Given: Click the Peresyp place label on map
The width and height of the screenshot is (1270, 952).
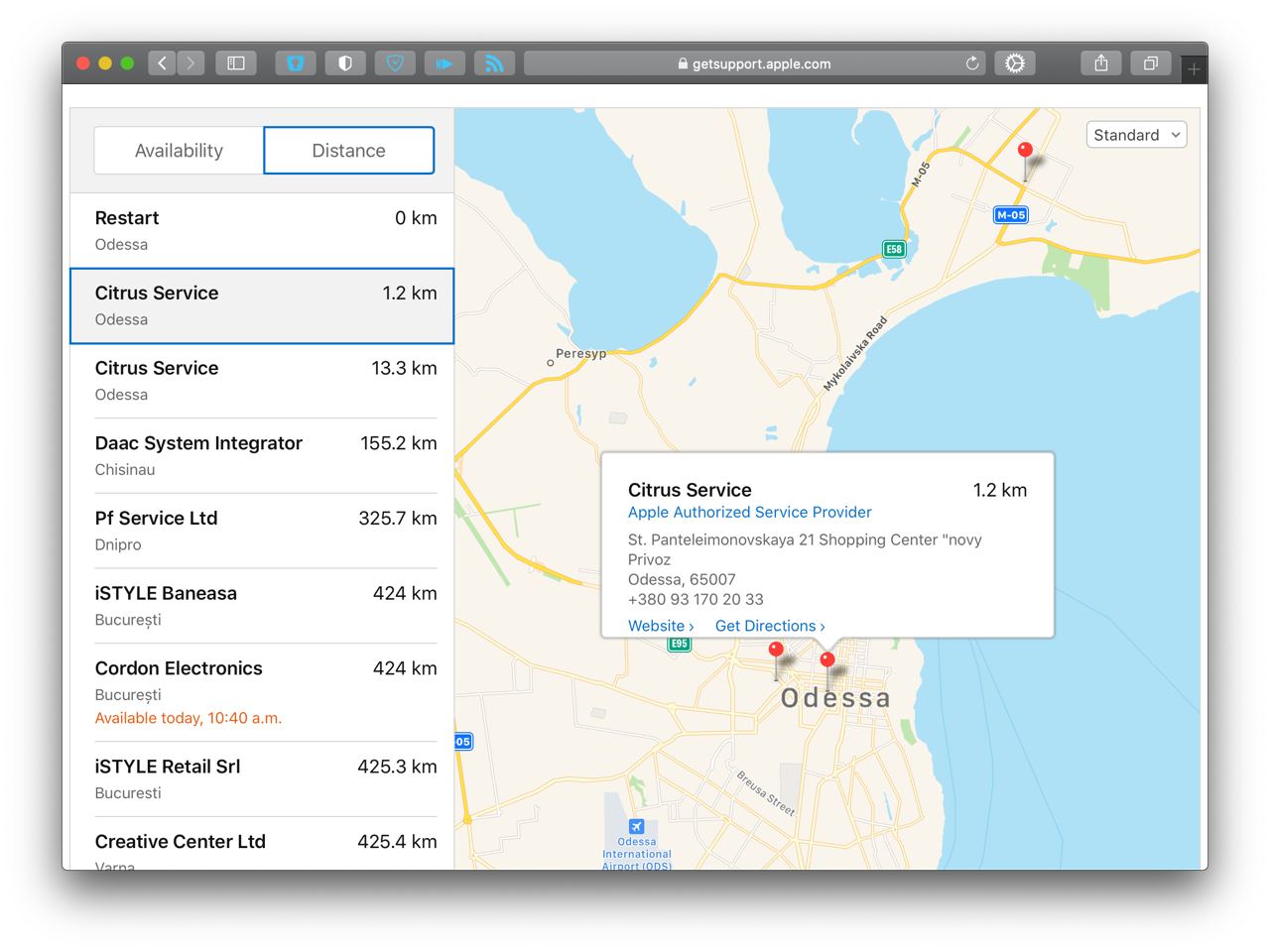Looking at the screenshot, I should point(580,353).
